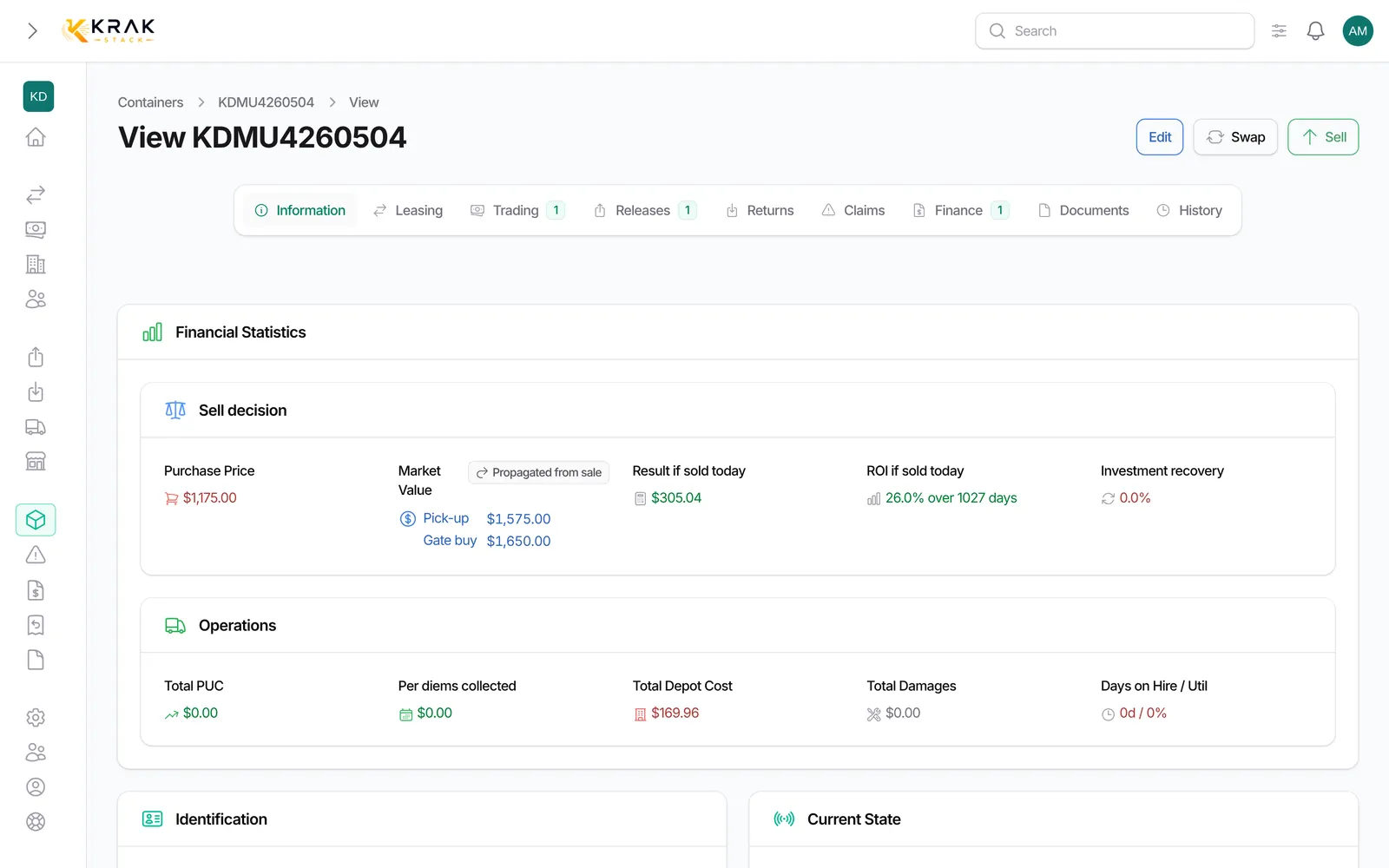Click the Sell button
Viewport: 1389px width, 868px height.
(1323, 137)
